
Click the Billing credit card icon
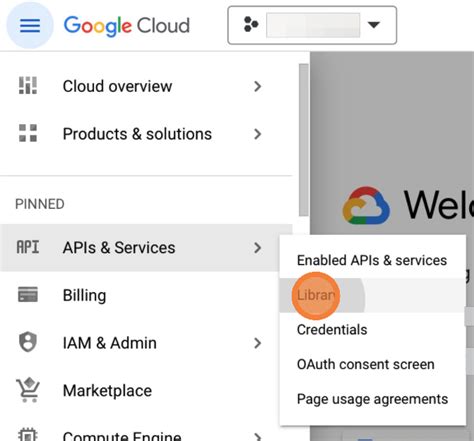click(28, 295)
